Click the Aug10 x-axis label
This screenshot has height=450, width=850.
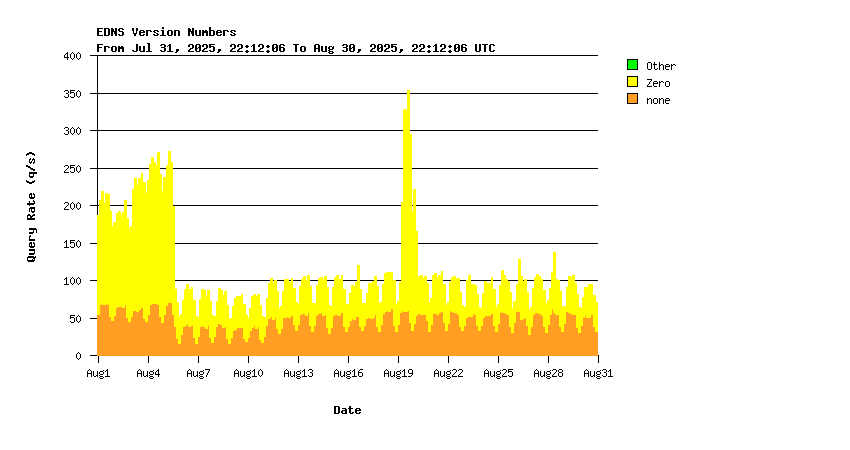248,374
